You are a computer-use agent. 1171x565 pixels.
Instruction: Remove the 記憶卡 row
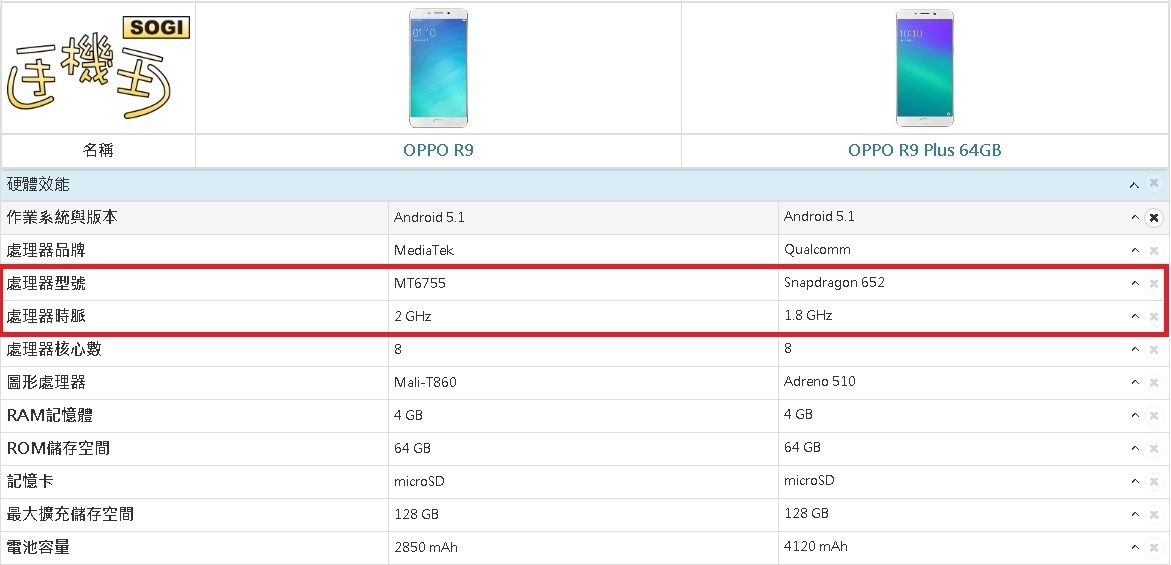click(x=1154, y=481)
